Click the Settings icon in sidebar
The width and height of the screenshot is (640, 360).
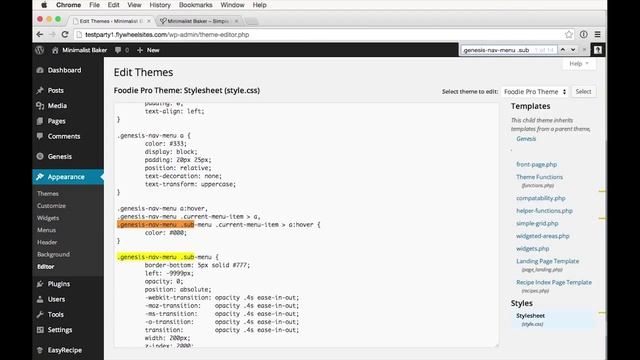pos(40,330)
